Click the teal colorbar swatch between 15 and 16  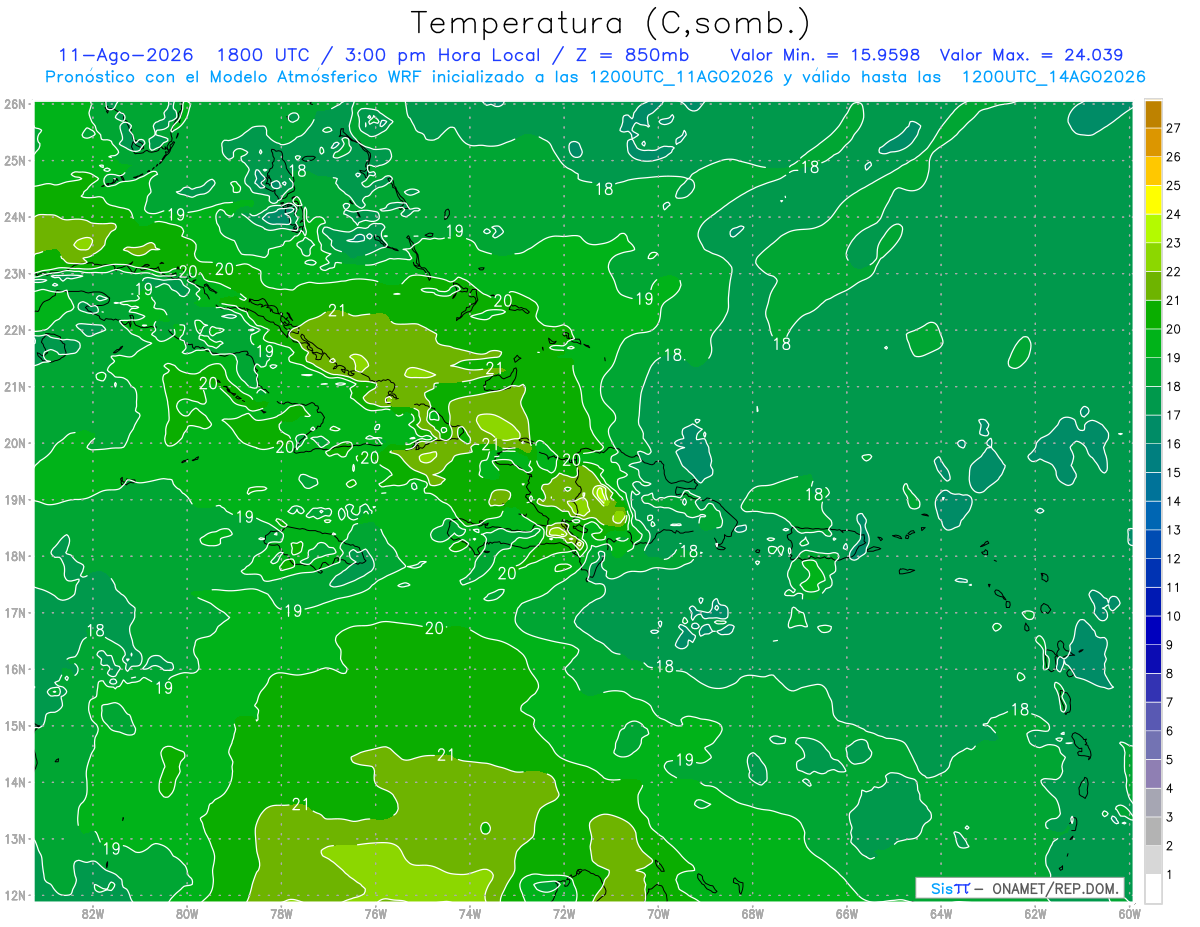point(1153,458)
